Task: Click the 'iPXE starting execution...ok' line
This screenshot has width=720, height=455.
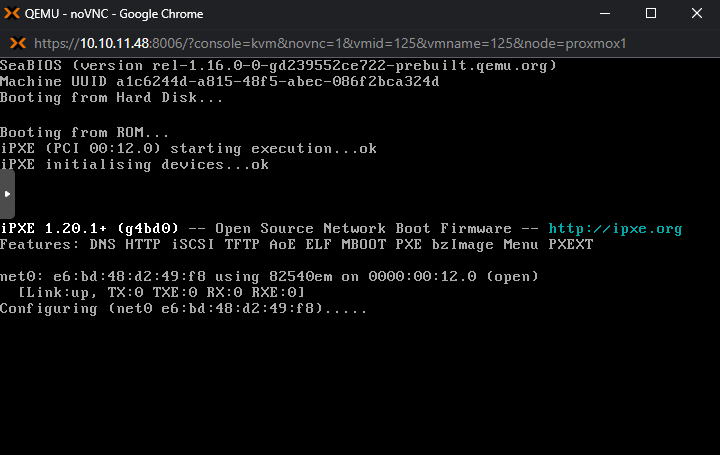Action: click(x=188, y=148)
